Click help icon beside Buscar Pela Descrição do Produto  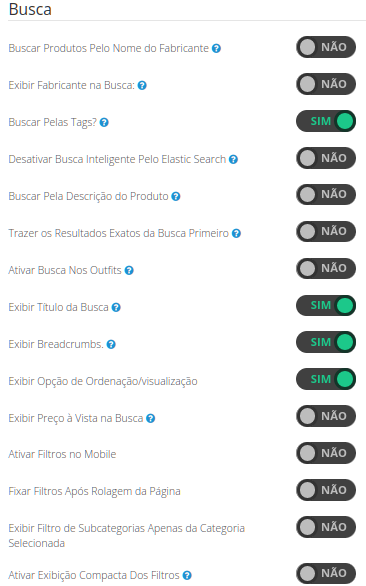click(x=176, y=196)
